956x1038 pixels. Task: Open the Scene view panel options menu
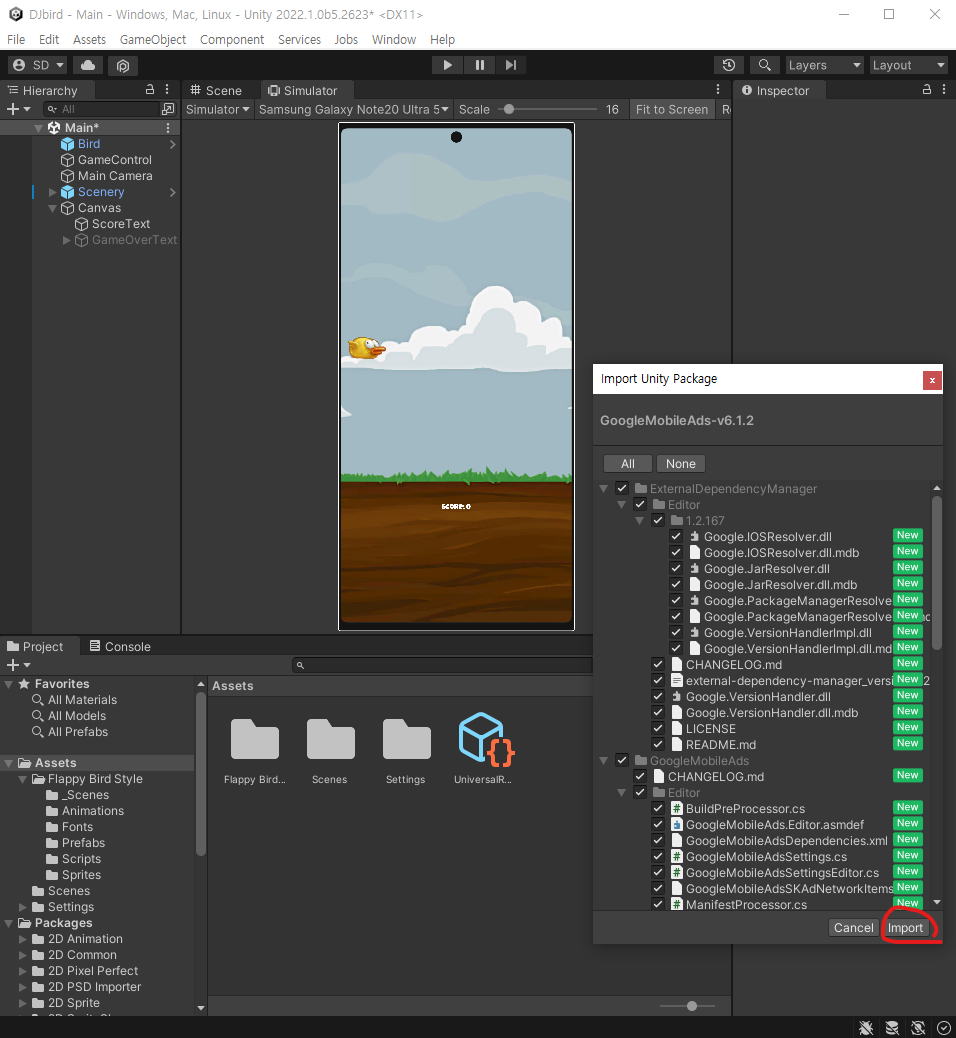click(x=718, y=89)
